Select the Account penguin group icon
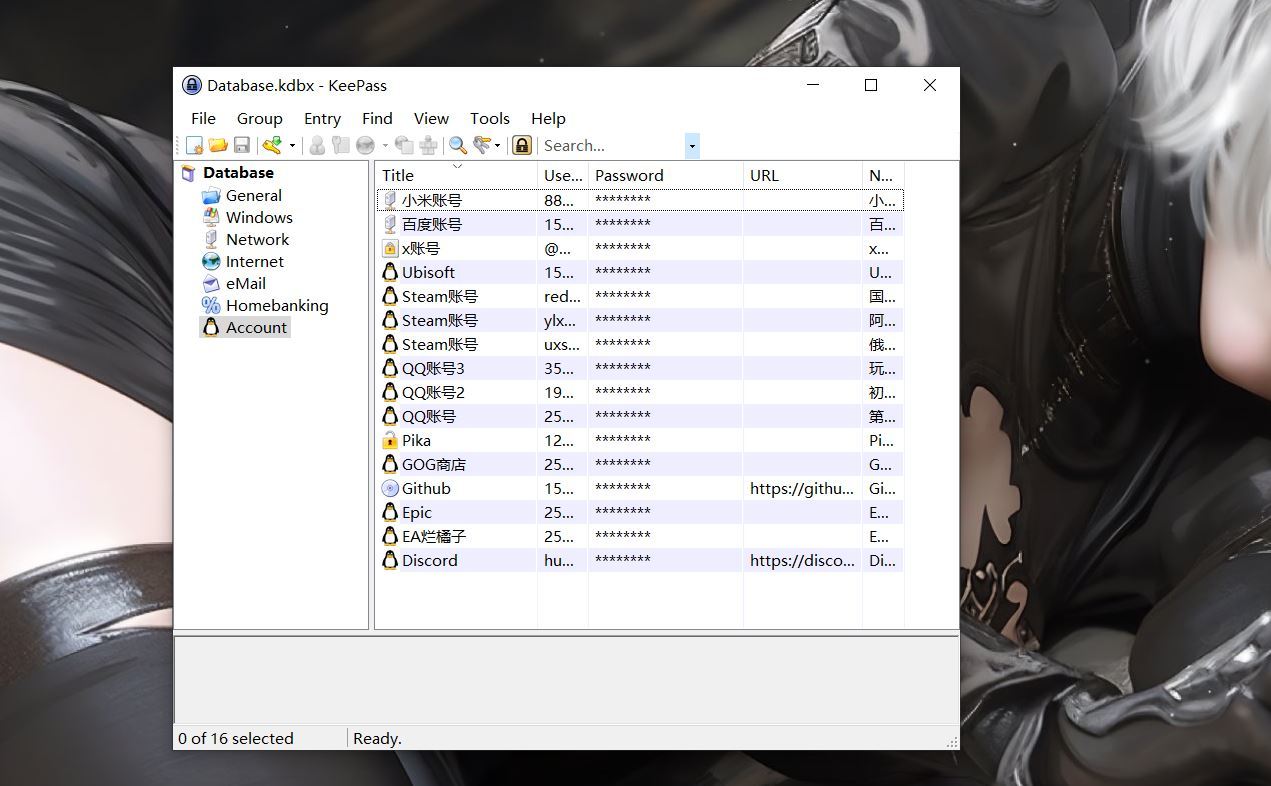This screenshot has height=786, width=1271. (x=211, y=328)
